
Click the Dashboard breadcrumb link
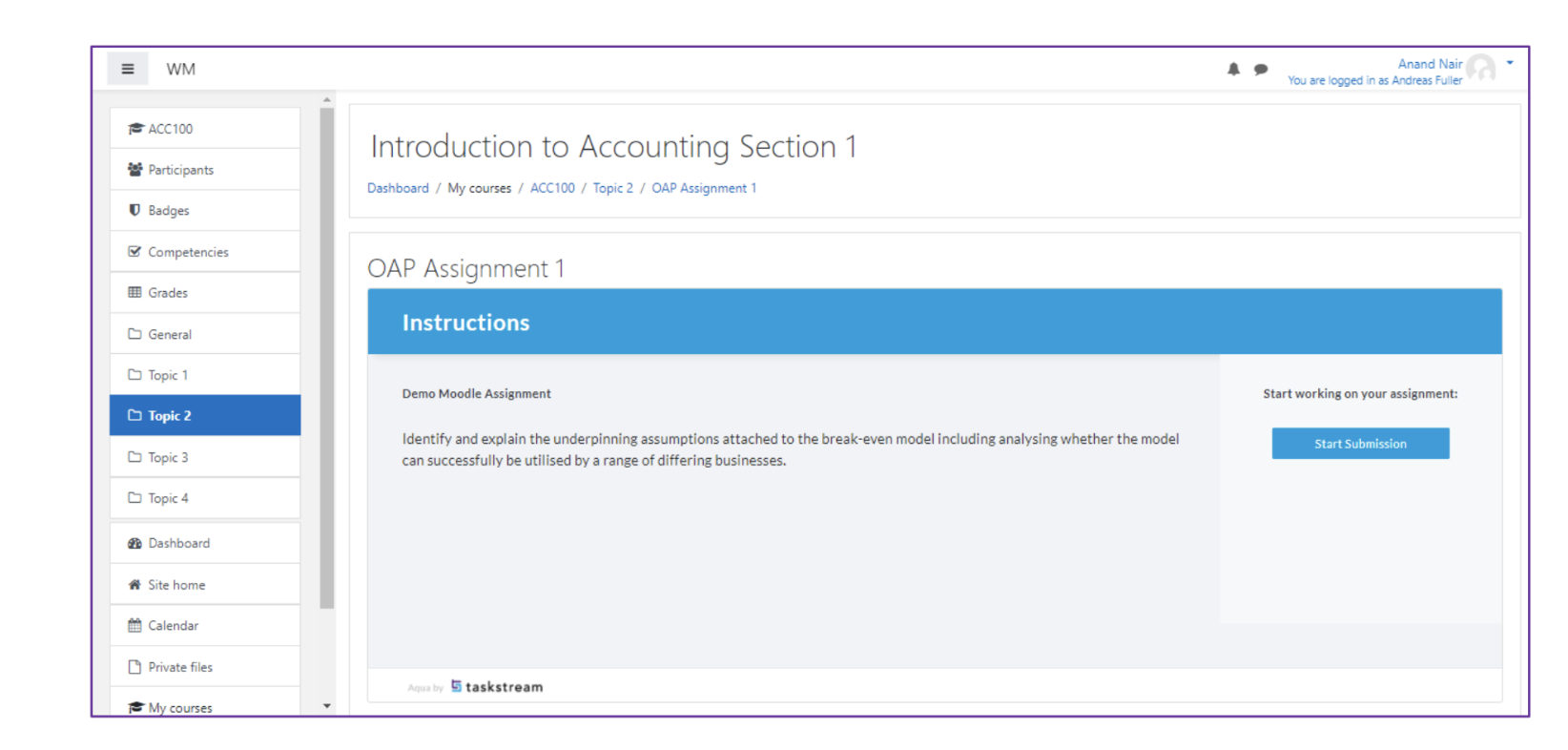pyautogui.click(x=398, y=188)
